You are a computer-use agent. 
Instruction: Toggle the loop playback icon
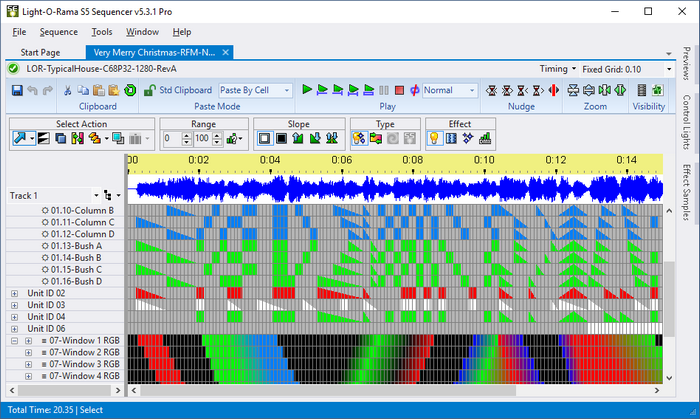click(x=413, y=90)
